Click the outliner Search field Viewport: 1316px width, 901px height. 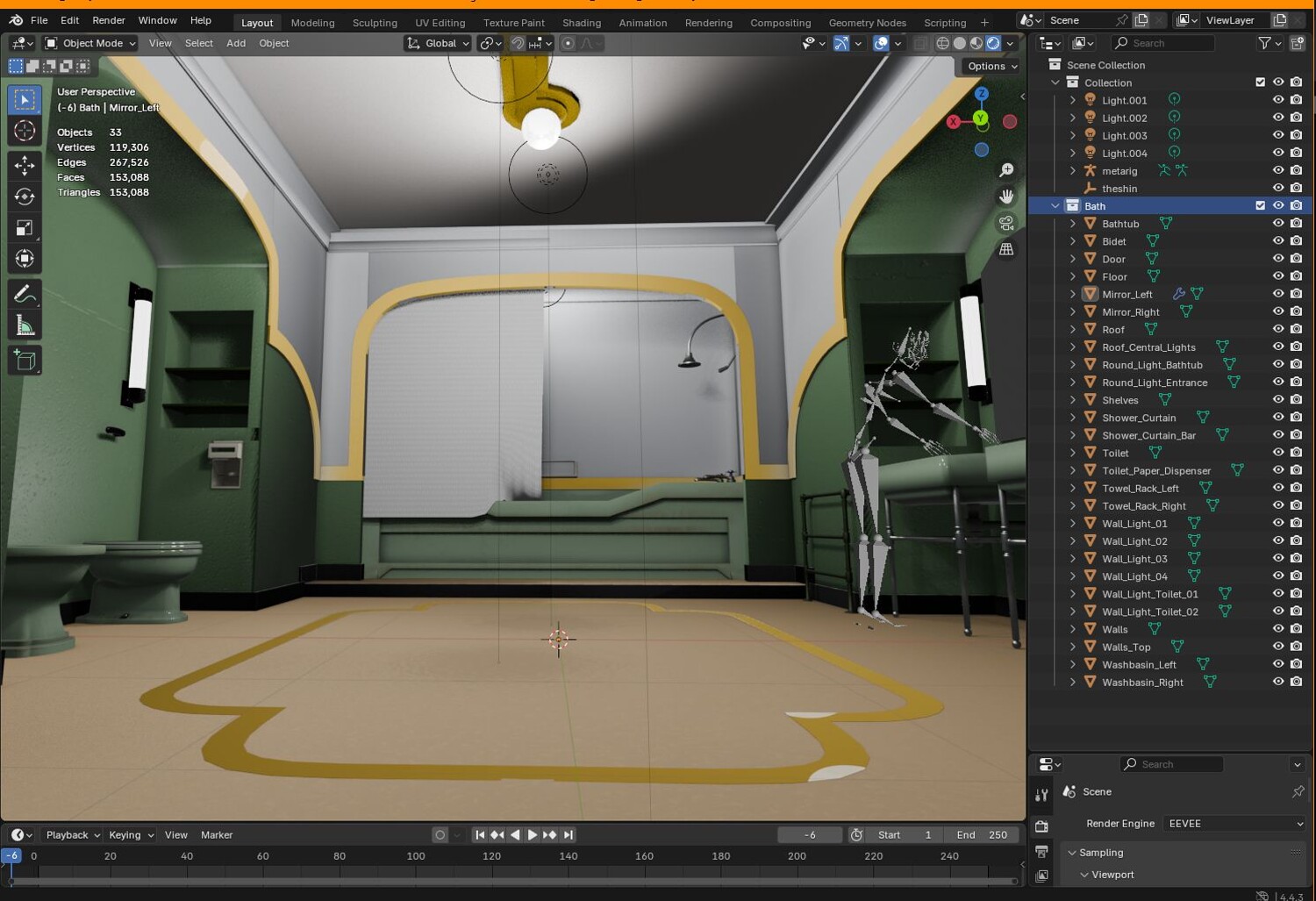(1162, 43)
